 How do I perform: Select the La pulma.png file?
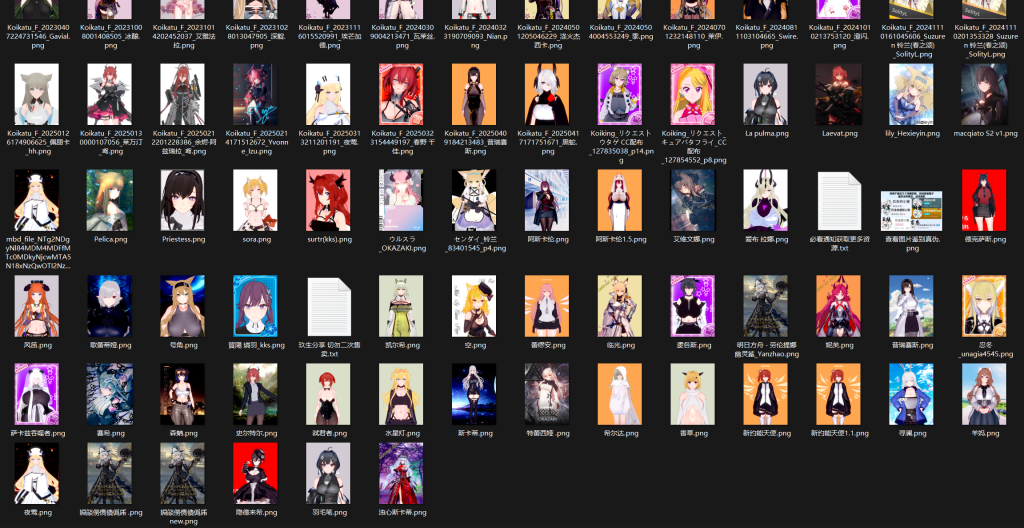(x=766, y=94)
